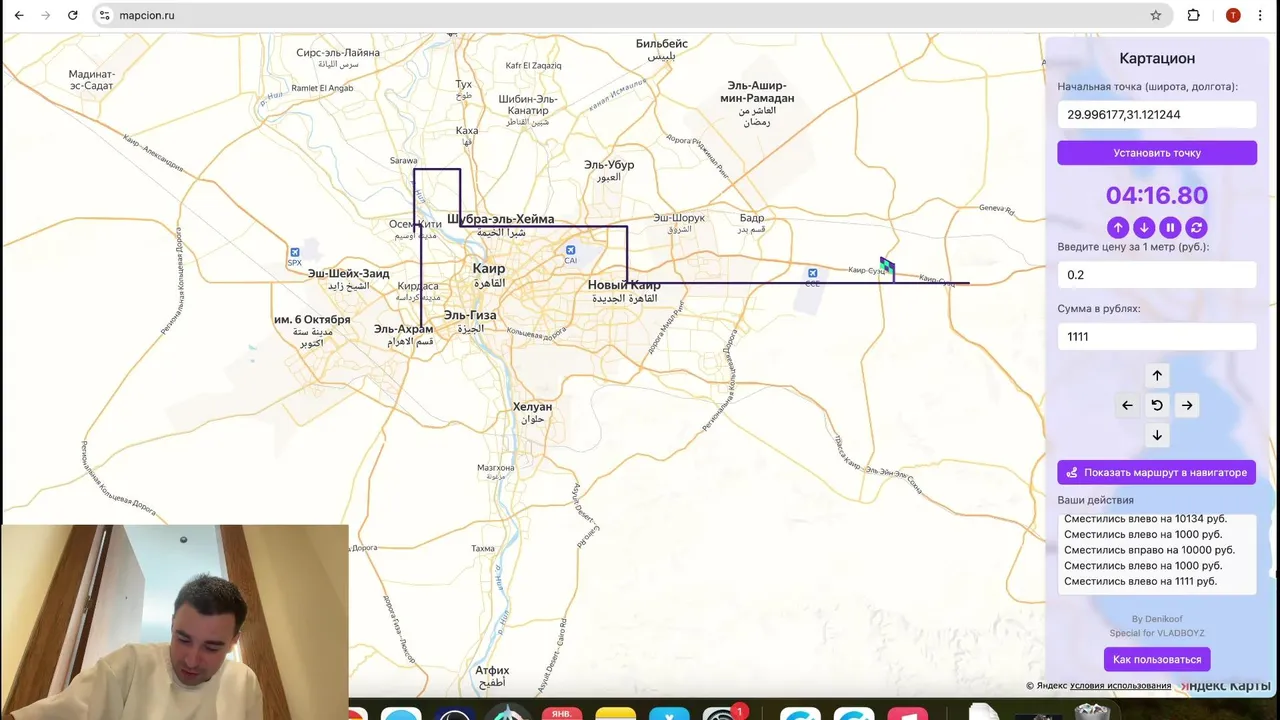
Task: Go forward in the browser
Action: click(x=45, y=15)
